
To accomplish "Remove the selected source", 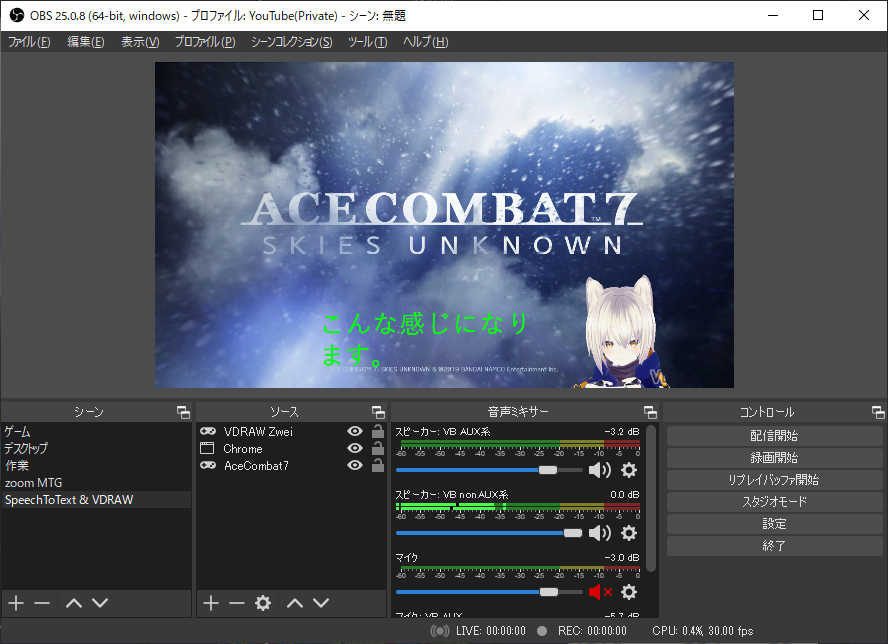I will click(x=237, y=603).
